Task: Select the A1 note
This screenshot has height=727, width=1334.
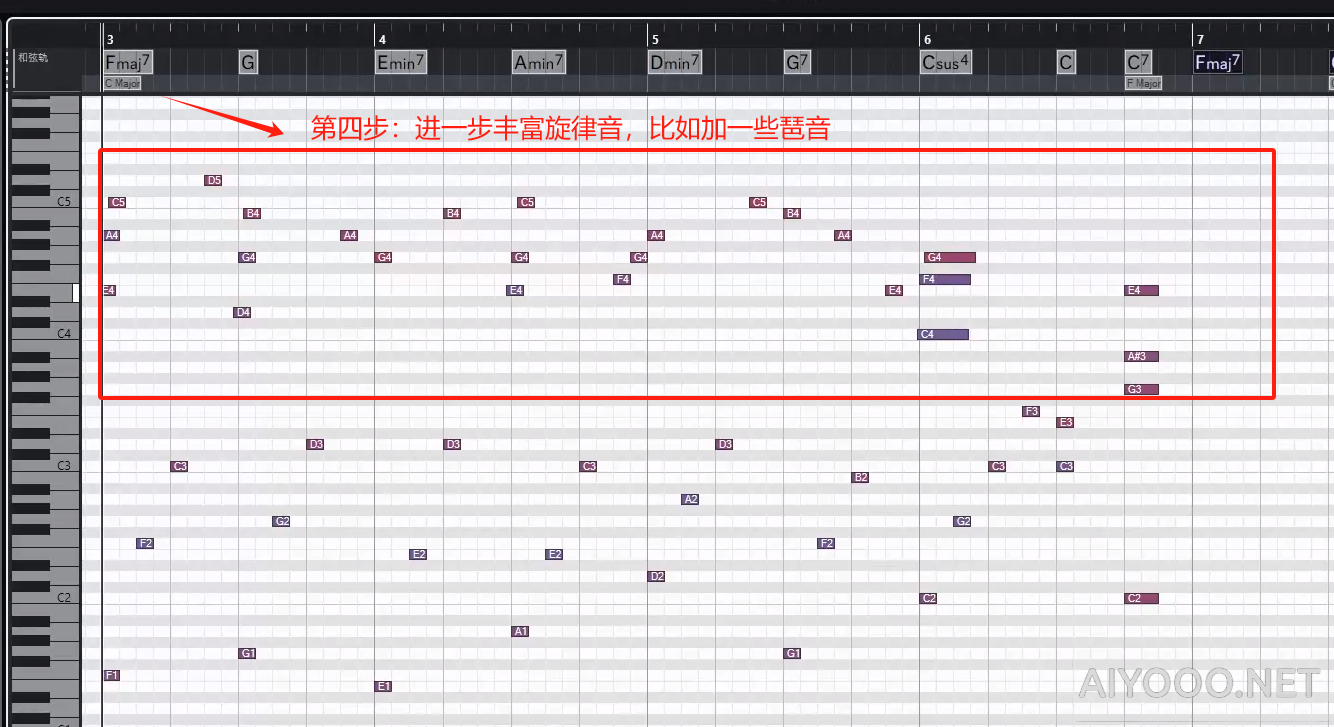Action: (520, 631)
